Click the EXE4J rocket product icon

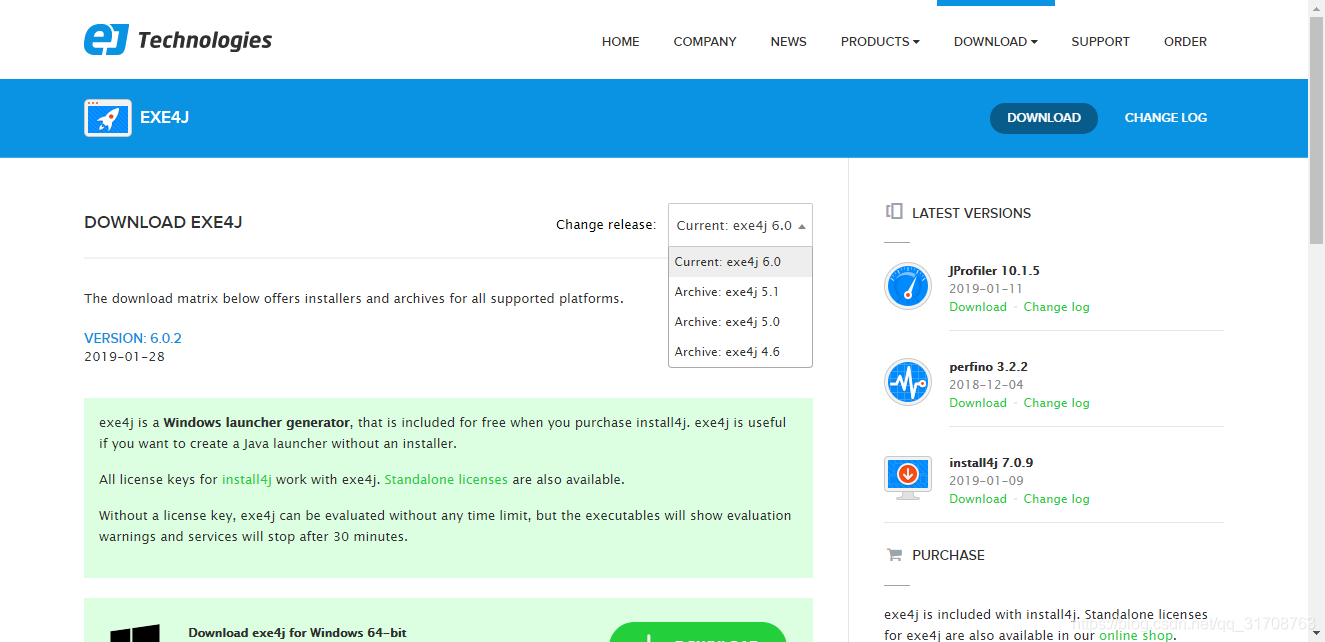coord(108,118)
